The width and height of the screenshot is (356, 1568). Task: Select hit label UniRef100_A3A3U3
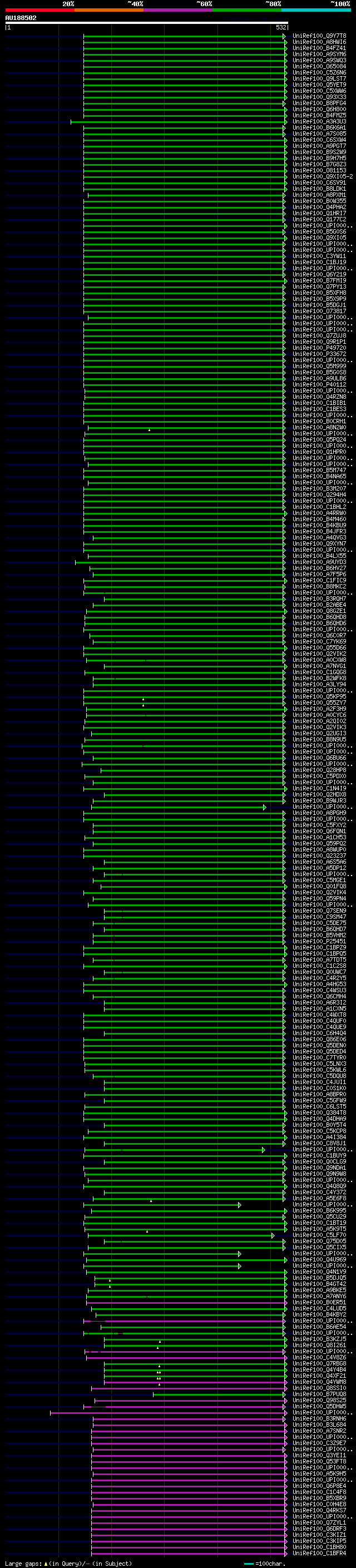point(319,122)
